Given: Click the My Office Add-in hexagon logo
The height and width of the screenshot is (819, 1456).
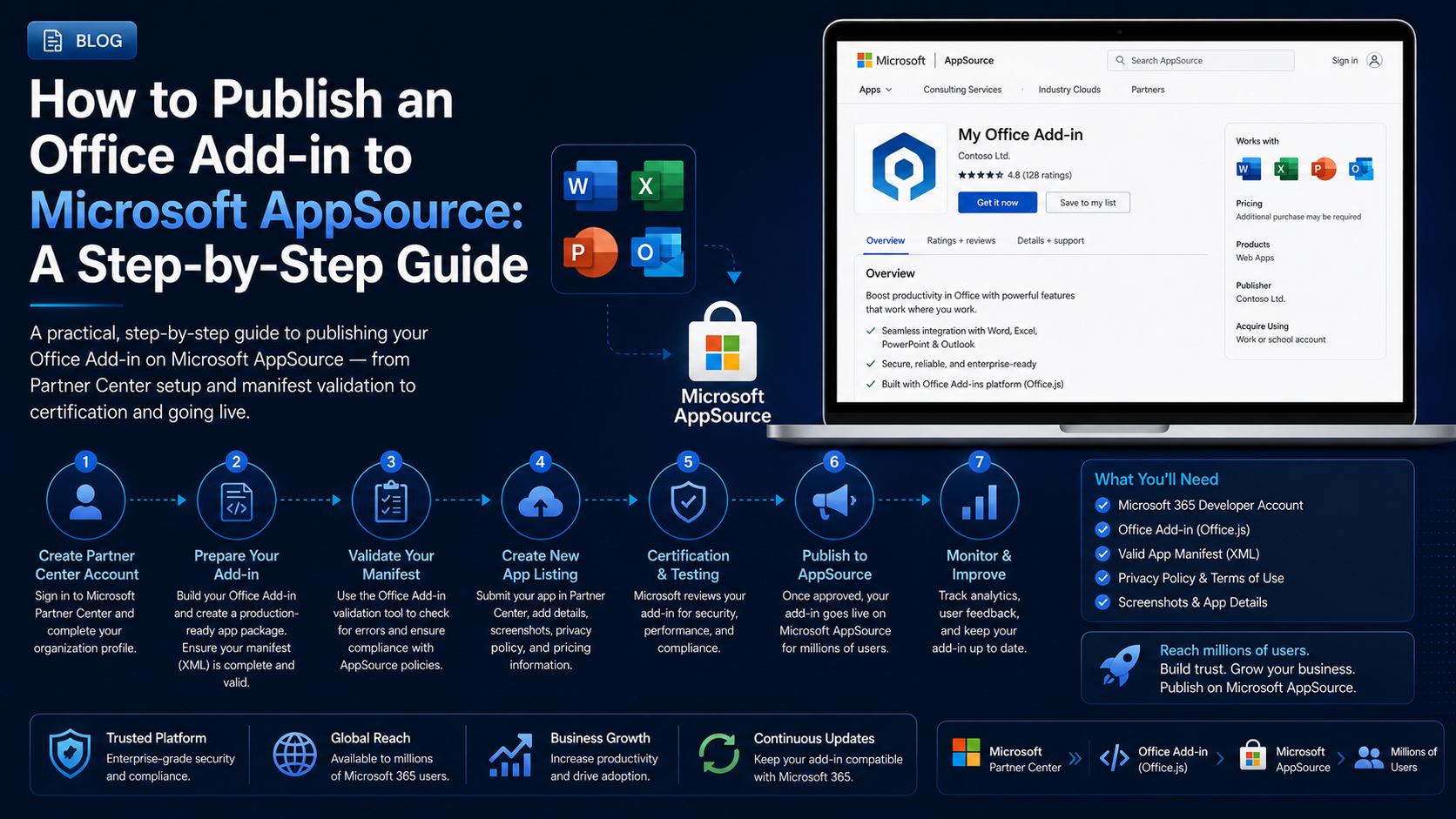Looking at the screenshot, I should tap(903, 168).
